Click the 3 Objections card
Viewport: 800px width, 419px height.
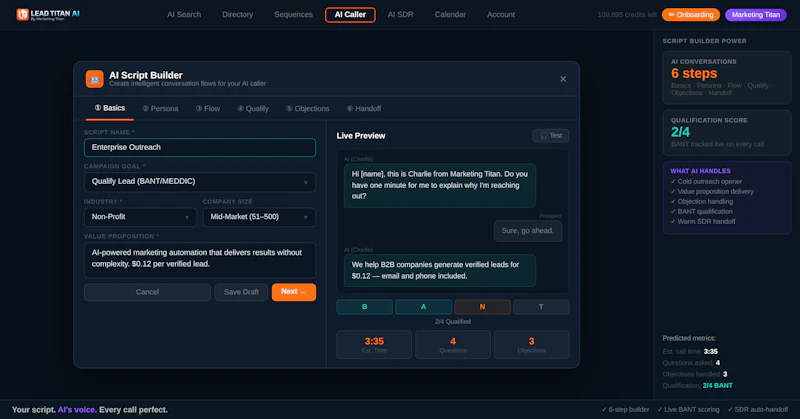pyautogui.click(x=532, y=344)
